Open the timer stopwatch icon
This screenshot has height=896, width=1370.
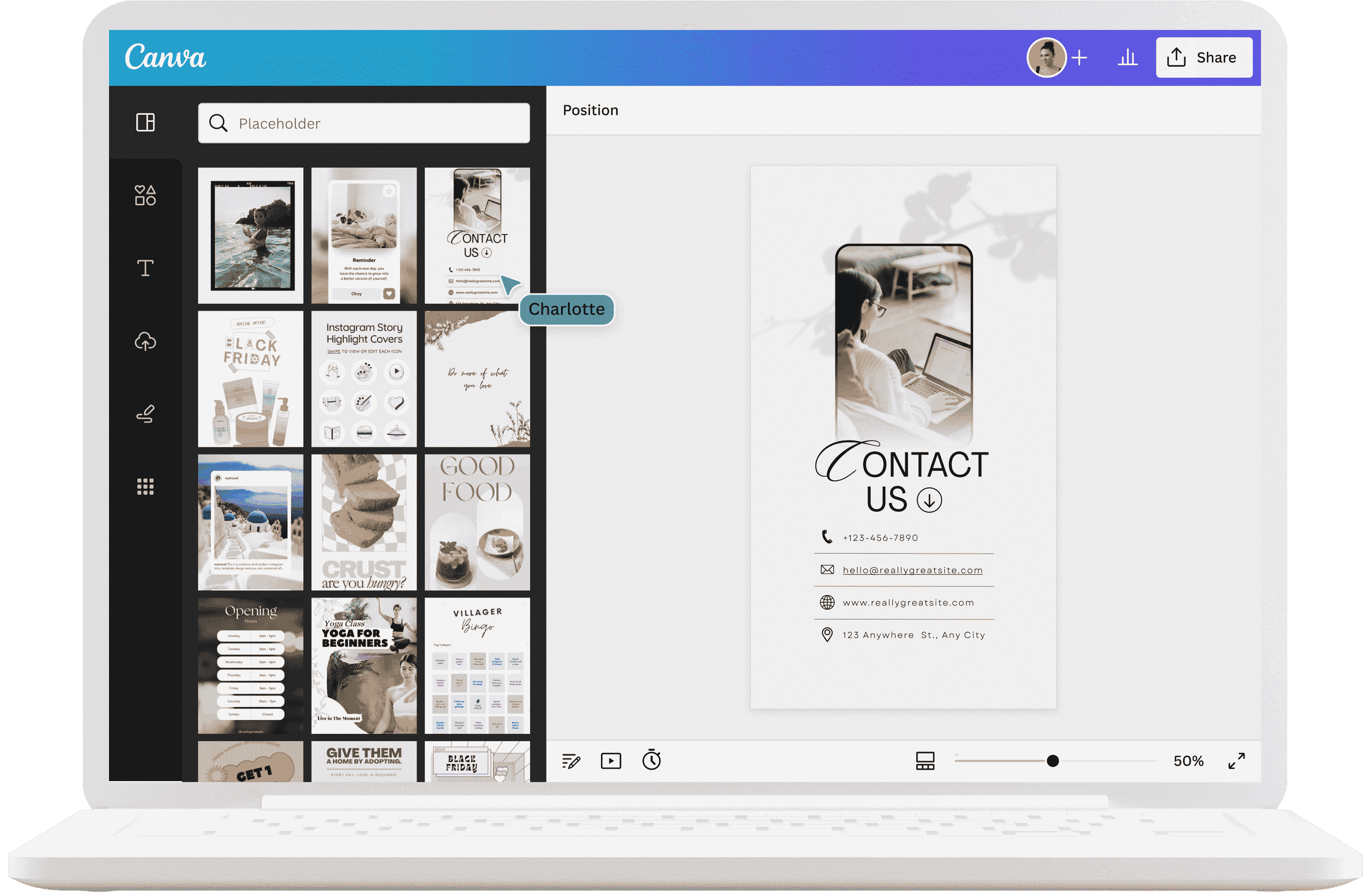coord(651,760)
